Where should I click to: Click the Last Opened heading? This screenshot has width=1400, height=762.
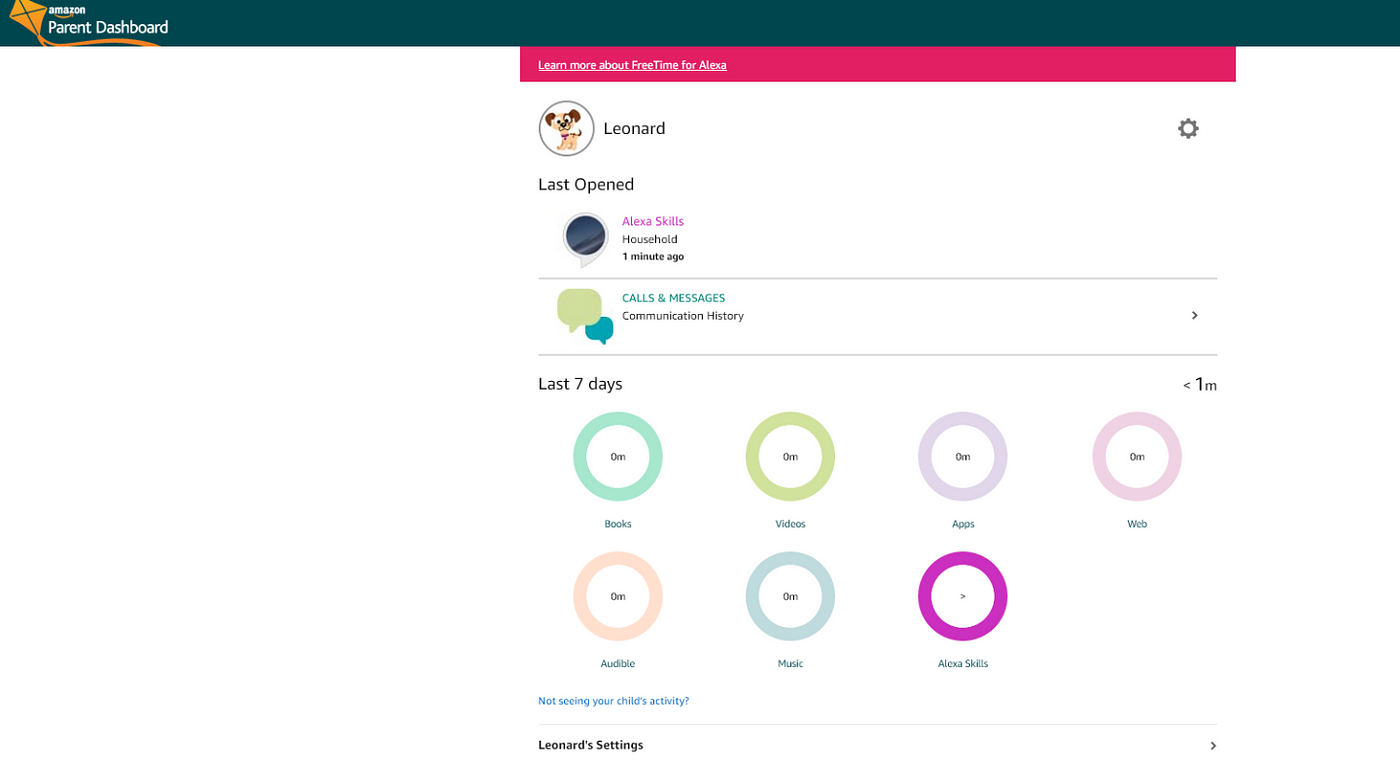pyautogui.click(x=586, y=184)
